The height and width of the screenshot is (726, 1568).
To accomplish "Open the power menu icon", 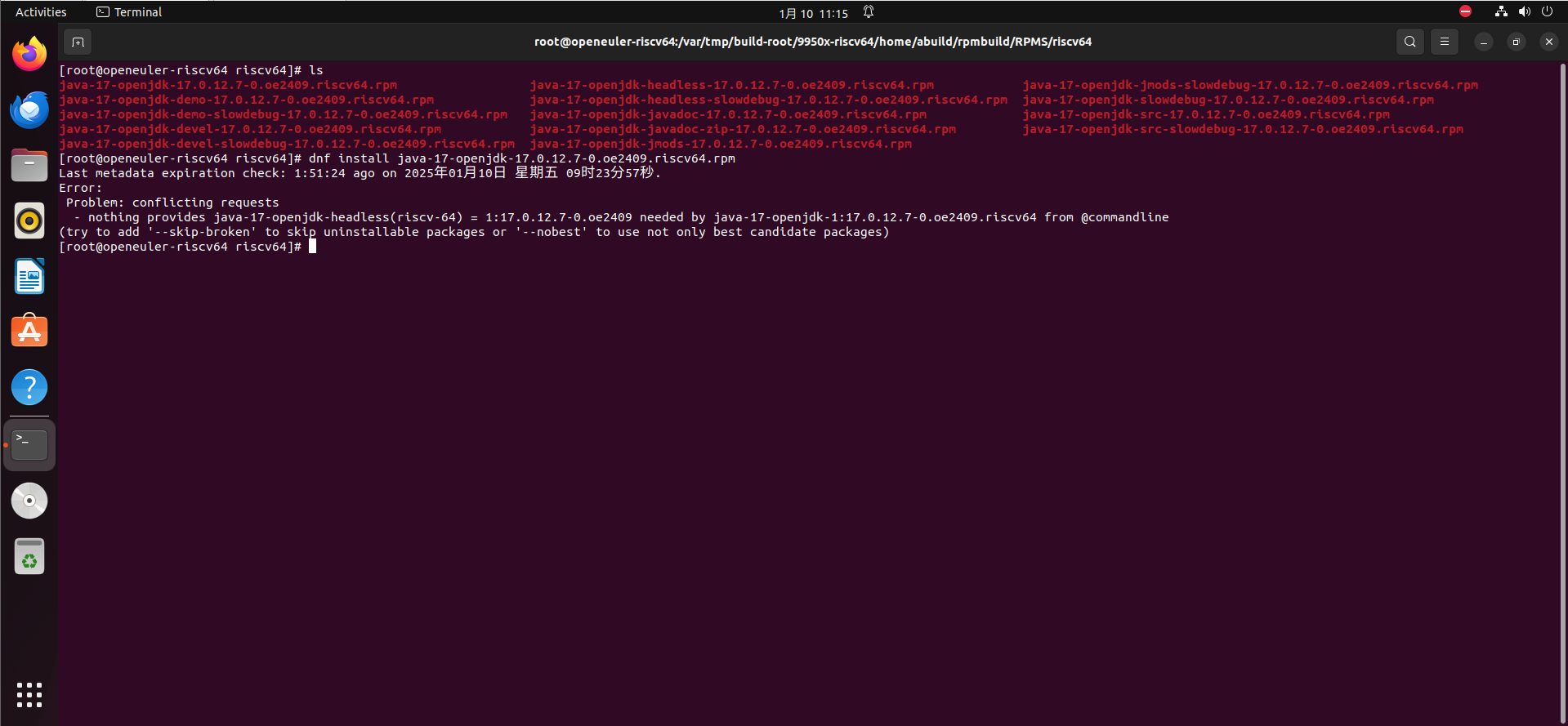I will coord(1547,11).
